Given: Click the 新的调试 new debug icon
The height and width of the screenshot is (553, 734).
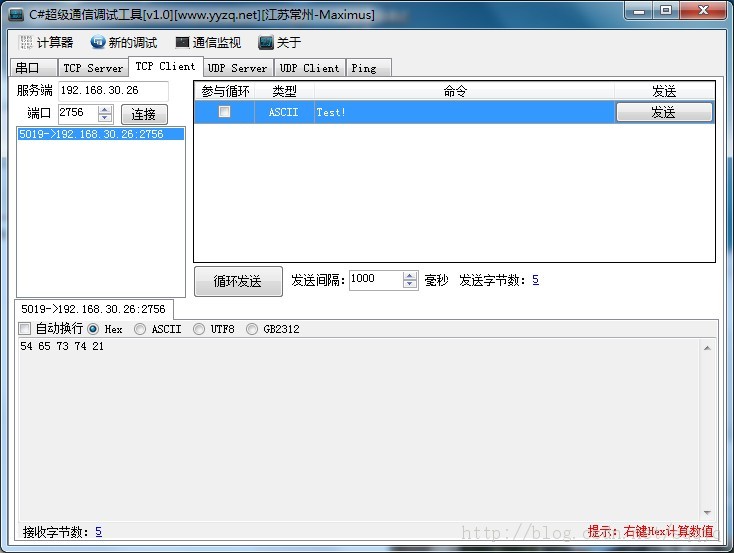Looking at the screenshot, I should (x=98, y=43).
